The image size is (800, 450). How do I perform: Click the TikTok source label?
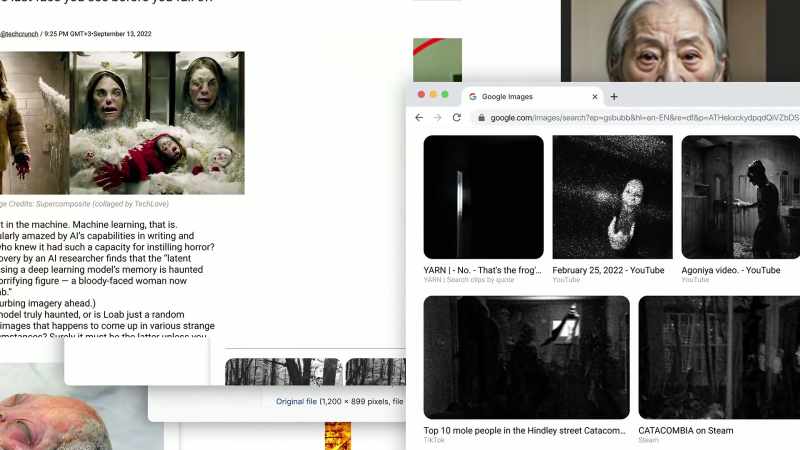(x=434, y=440)
